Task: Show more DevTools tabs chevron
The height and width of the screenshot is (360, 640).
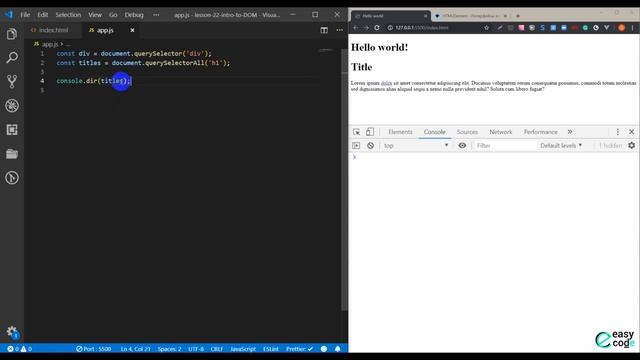Action: click(570, 132)
